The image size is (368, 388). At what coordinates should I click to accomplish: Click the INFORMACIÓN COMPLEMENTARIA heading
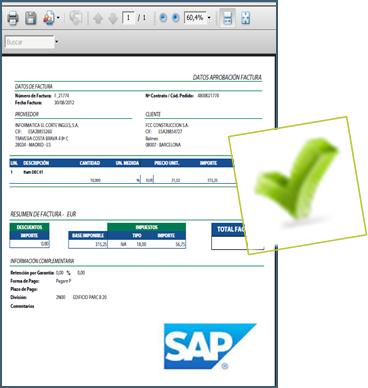click(42, 261)
